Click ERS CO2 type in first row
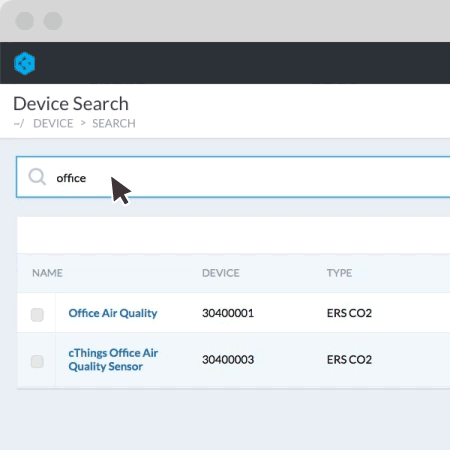This screenshot has height=450, width=450. point(349,313)
